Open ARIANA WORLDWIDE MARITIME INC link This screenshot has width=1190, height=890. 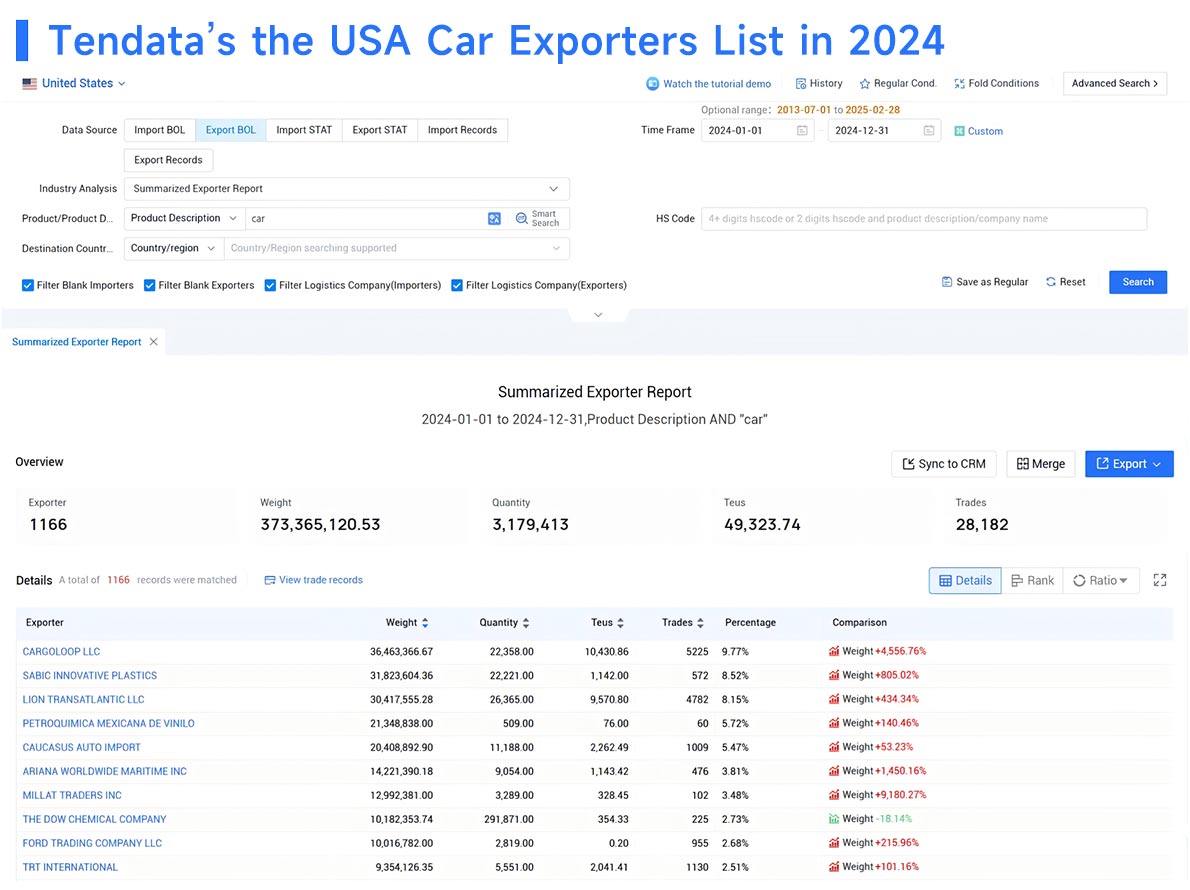coord(105,772)
